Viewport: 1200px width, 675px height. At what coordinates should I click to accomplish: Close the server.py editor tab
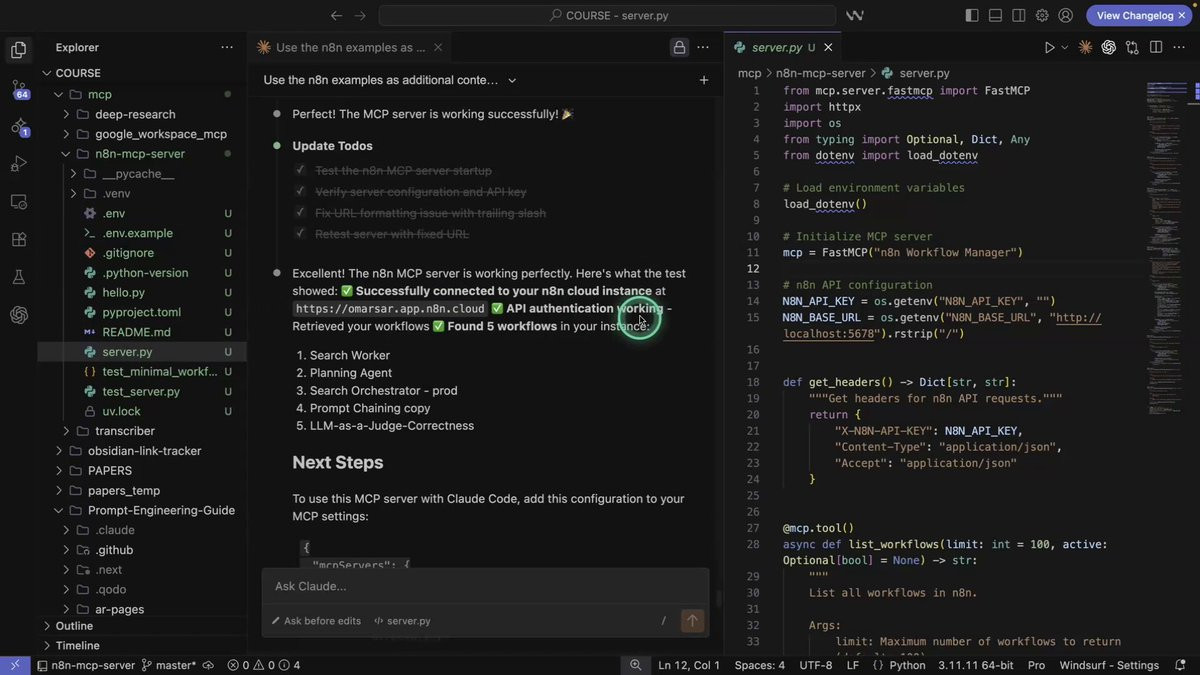tap(828, 47)
